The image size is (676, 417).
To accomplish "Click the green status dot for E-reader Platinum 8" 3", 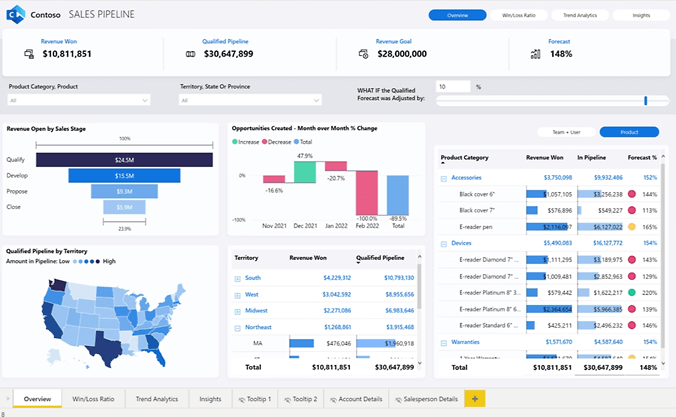I will coord(632,292).
